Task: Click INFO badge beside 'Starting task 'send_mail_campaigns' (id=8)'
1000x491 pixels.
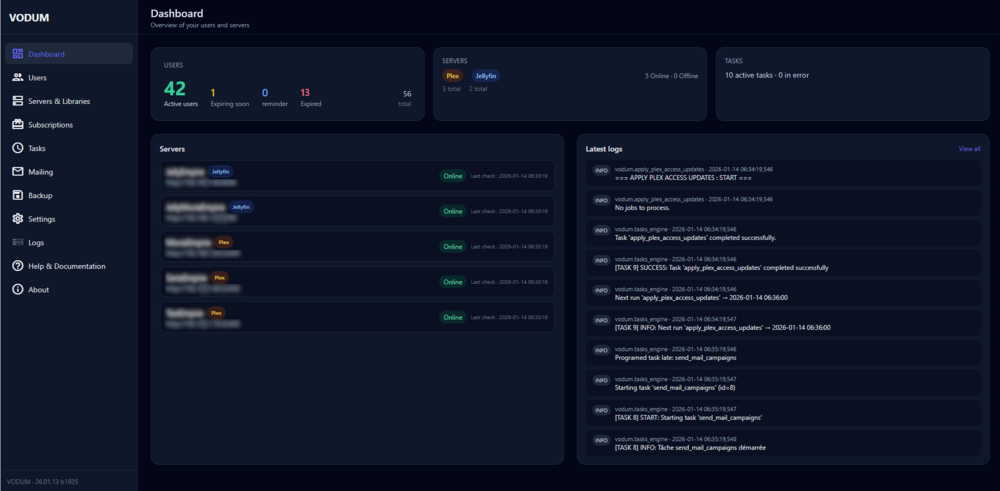Action: click(601, 380)
